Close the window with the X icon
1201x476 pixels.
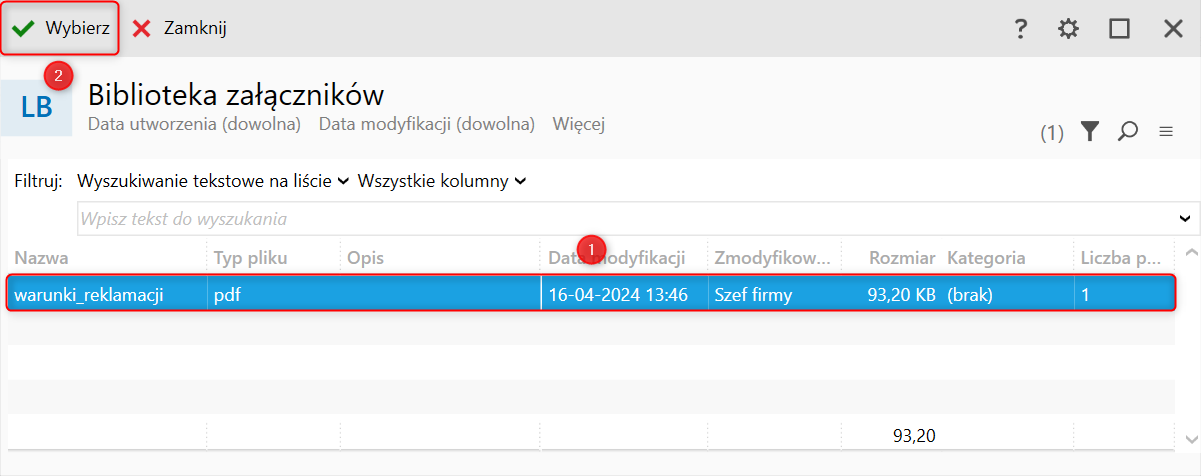(1173, 29)
